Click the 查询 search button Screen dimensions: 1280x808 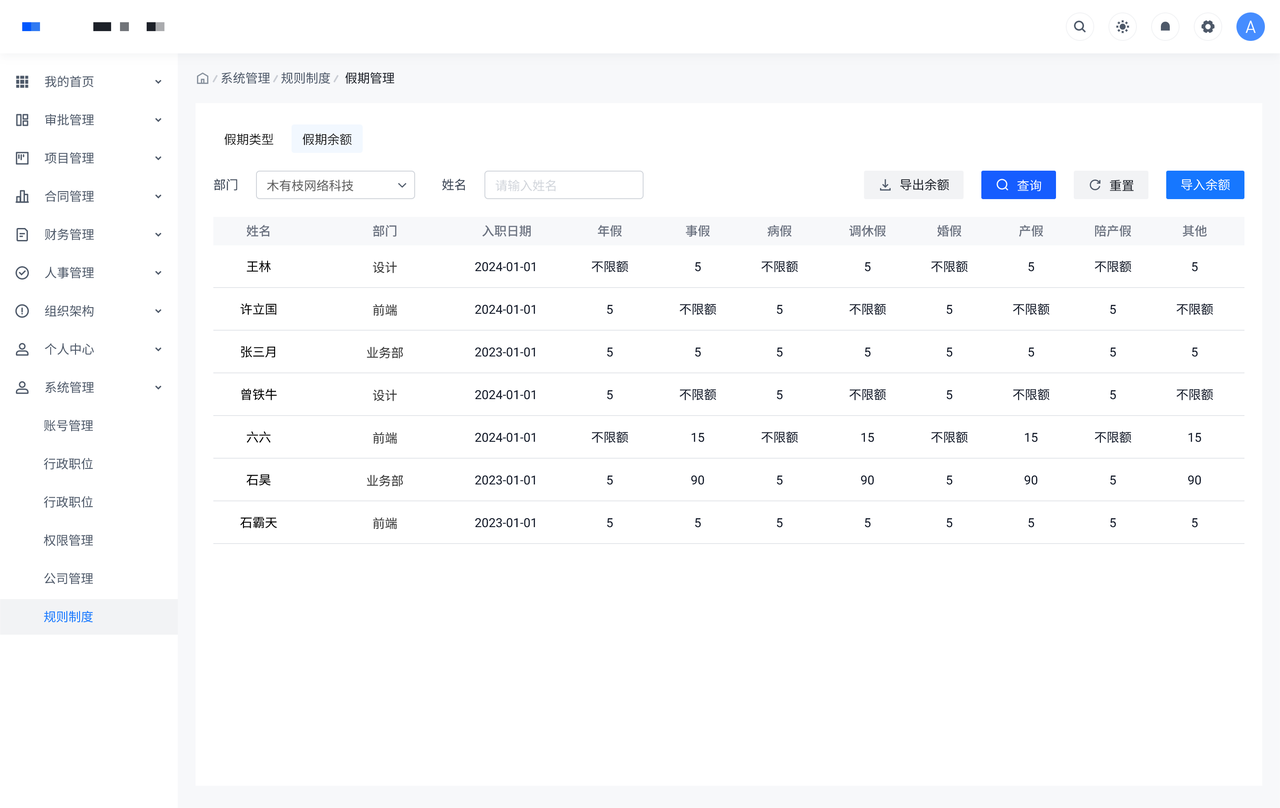point(1018,185)
